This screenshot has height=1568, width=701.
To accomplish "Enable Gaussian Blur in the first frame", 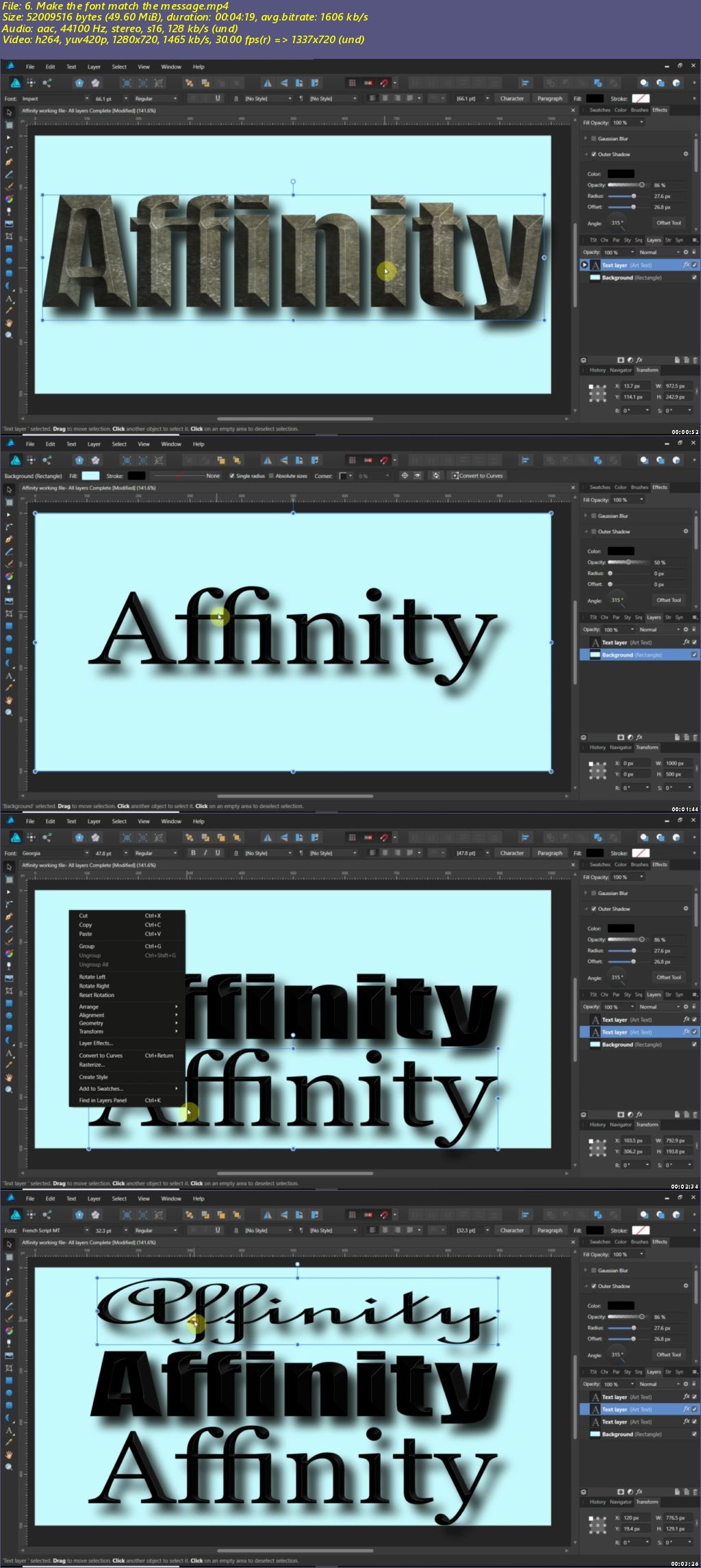I will [594, 138].
